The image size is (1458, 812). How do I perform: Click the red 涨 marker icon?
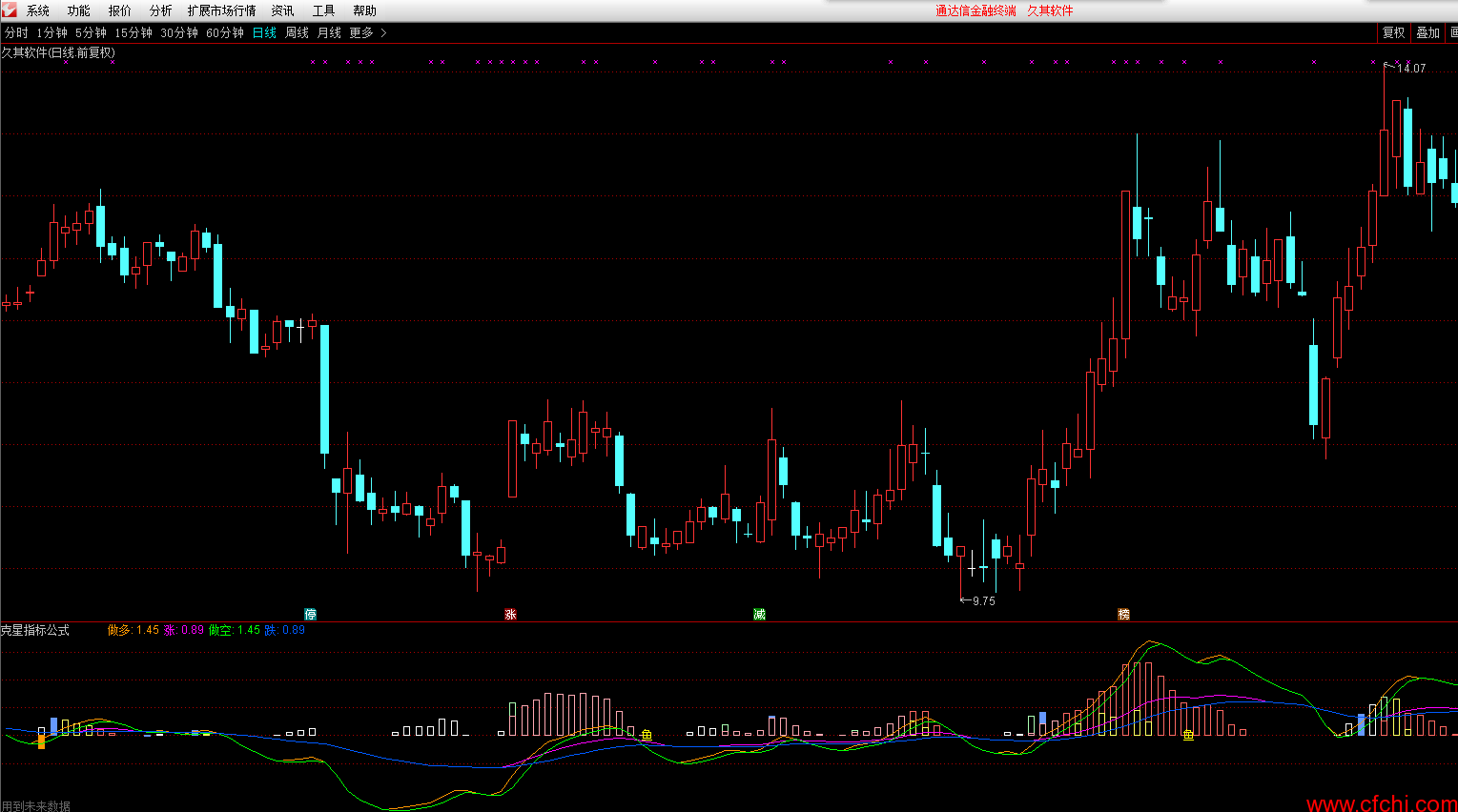point(510,614)
